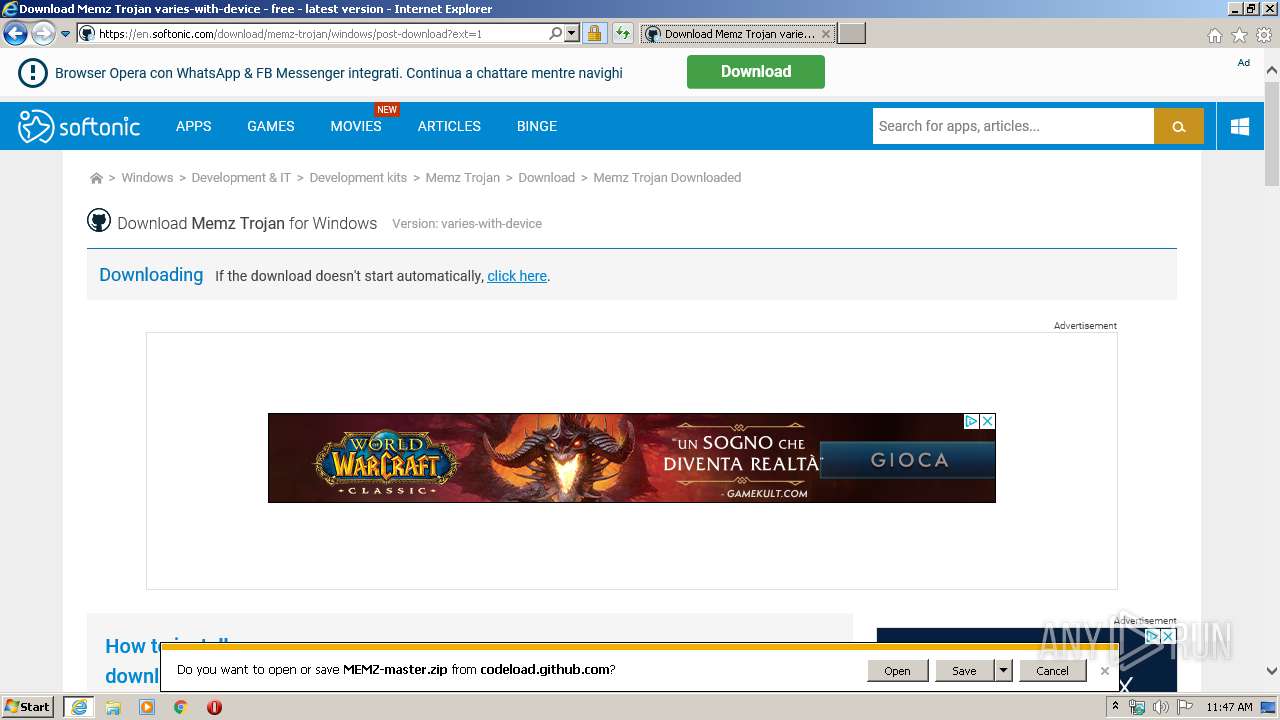Viewport: 1280px width, 720px height.
Task: Open the Windows Start button
Action: point(28,707)
